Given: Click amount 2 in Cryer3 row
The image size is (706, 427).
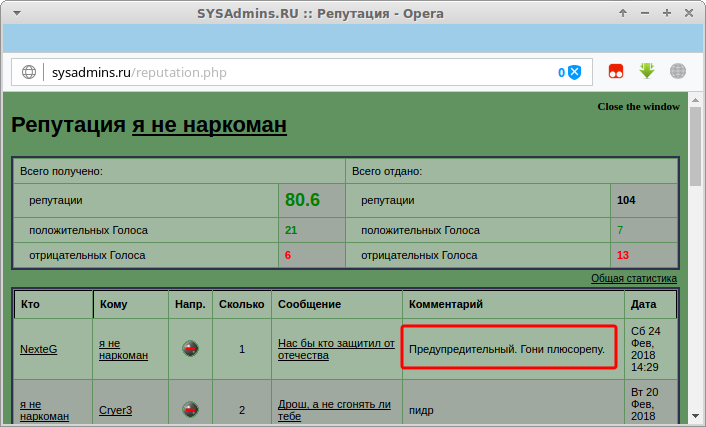Looking at the screenshot, I should pyautogui.click(x=242, y=410).
